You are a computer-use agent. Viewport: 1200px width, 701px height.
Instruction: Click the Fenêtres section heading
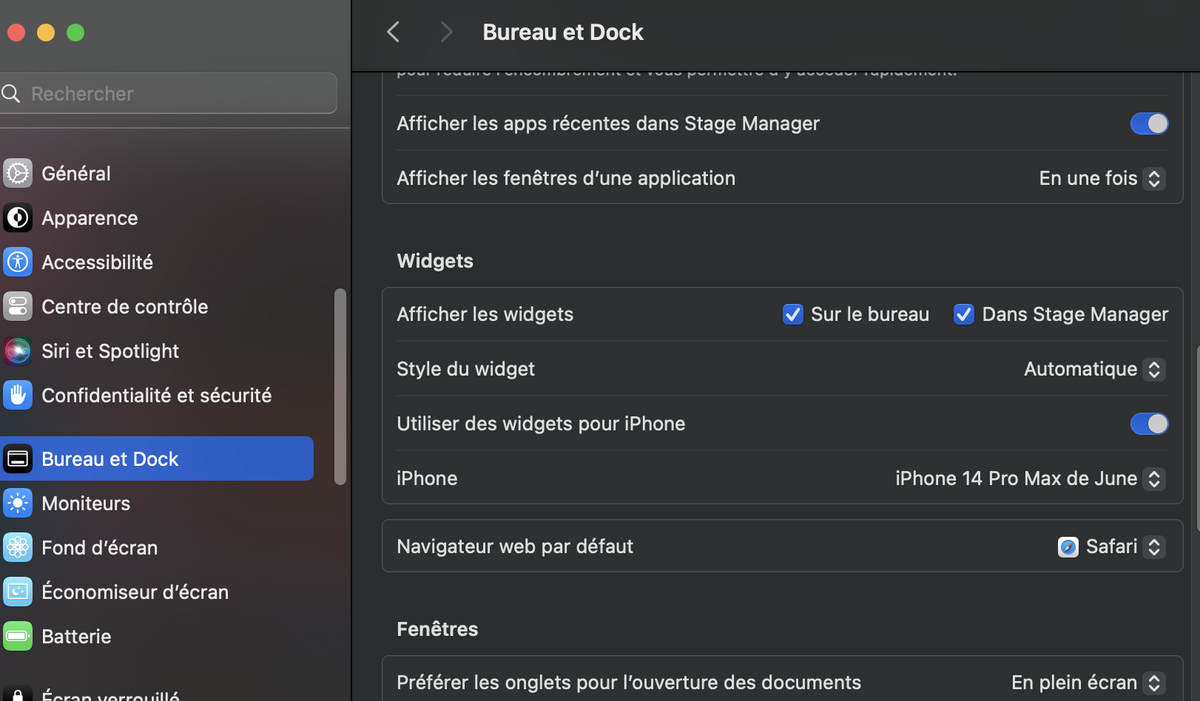point(437,629)
